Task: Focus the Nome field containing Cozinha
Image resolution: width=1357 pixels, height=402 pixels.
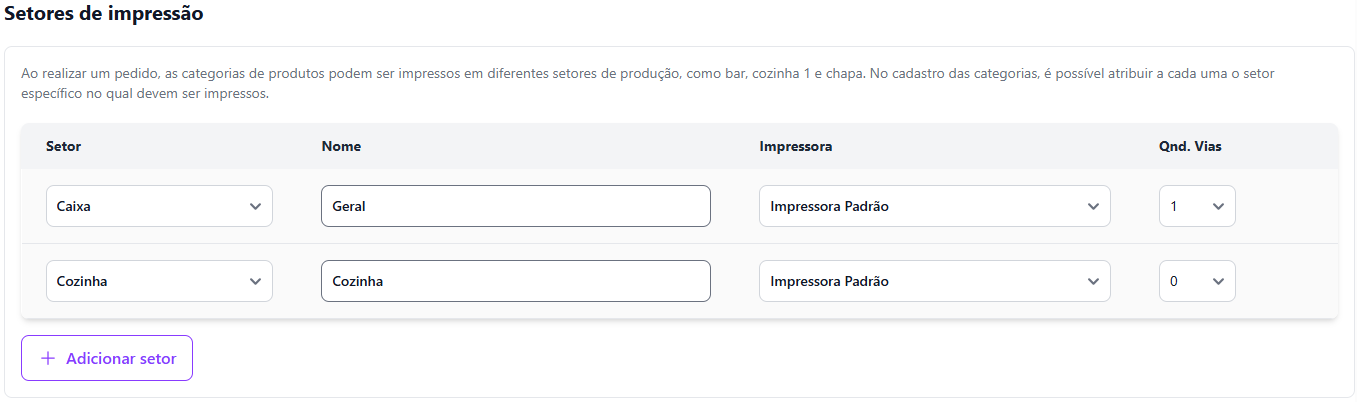Action: coord(515,282)
